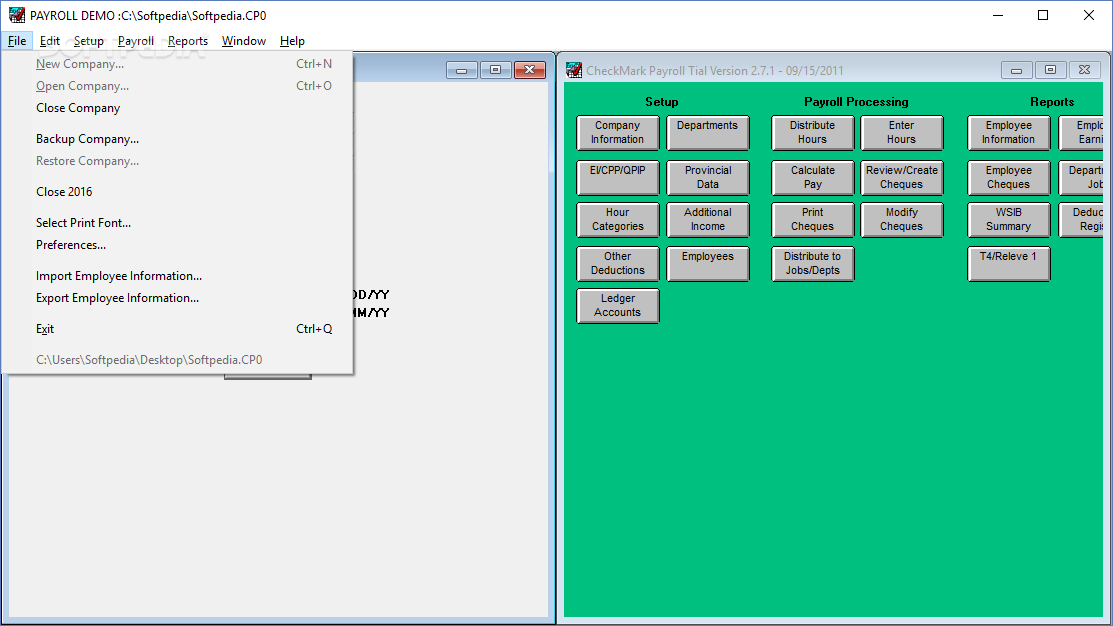Minimize the main PAYROLL DEMO window

(998, 16)
